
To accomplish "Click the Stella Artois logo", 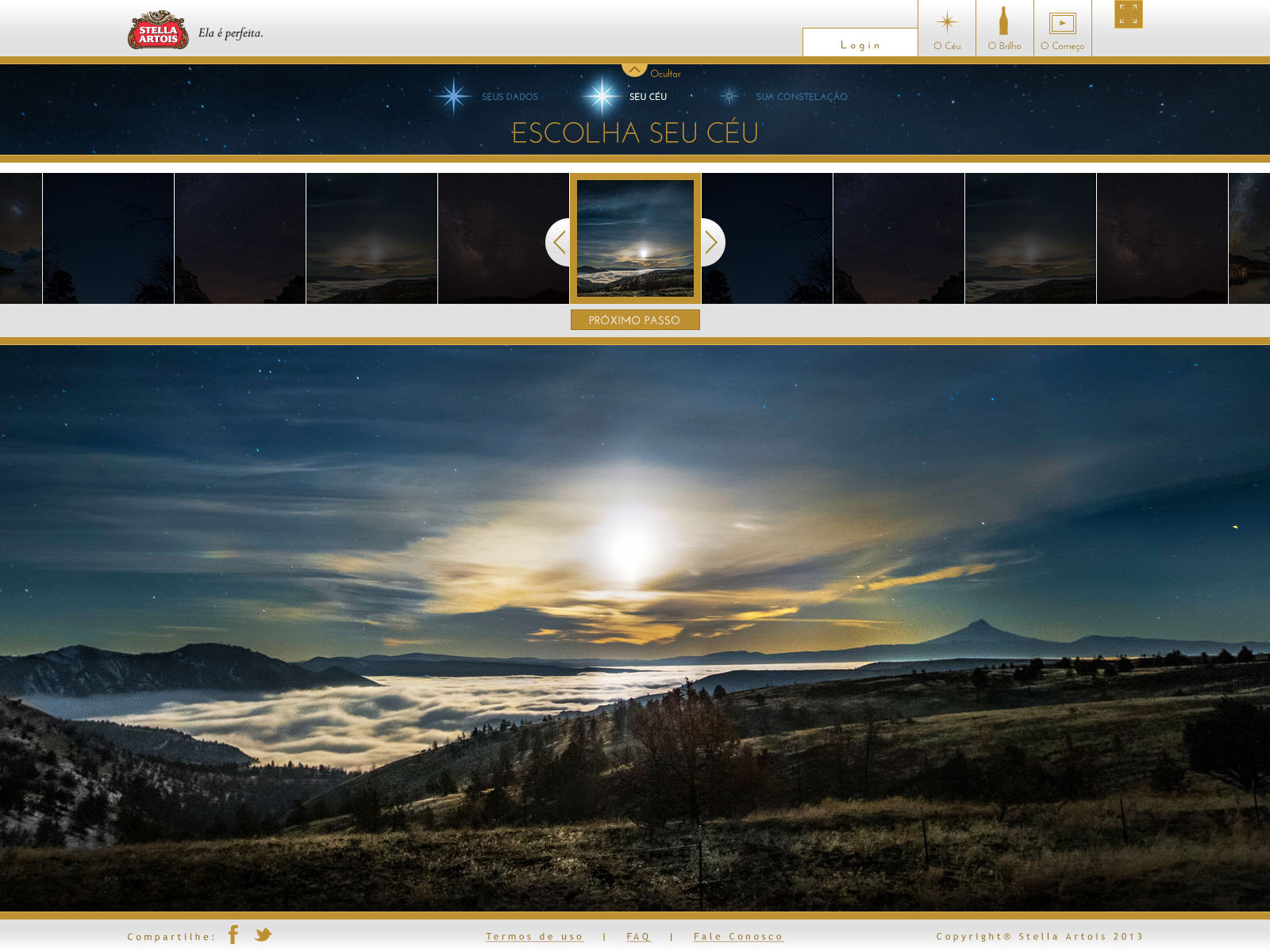I will (x=158, y=30).
